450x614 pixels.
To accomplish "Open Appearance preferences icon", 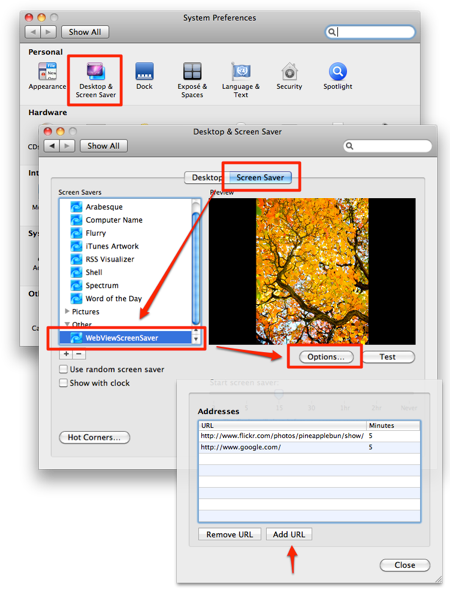I will [47, 72].
